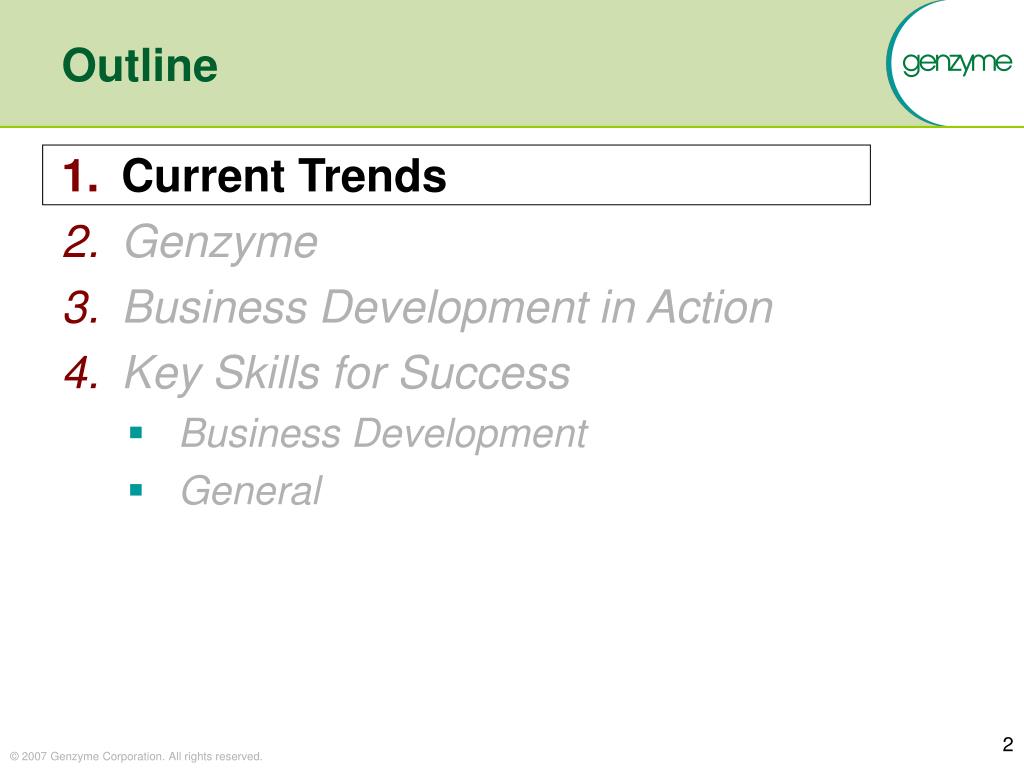Screen dimensions: 1024x768
Task: Click the italic number 4
Action: coord(82,373)
